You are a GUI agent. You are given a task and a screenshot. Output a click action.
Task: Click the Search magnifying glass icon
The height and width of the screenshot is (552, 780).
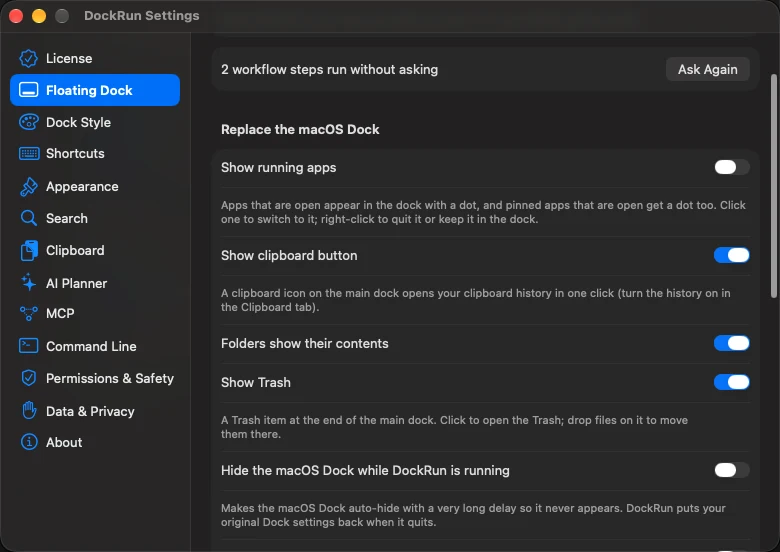28,218
